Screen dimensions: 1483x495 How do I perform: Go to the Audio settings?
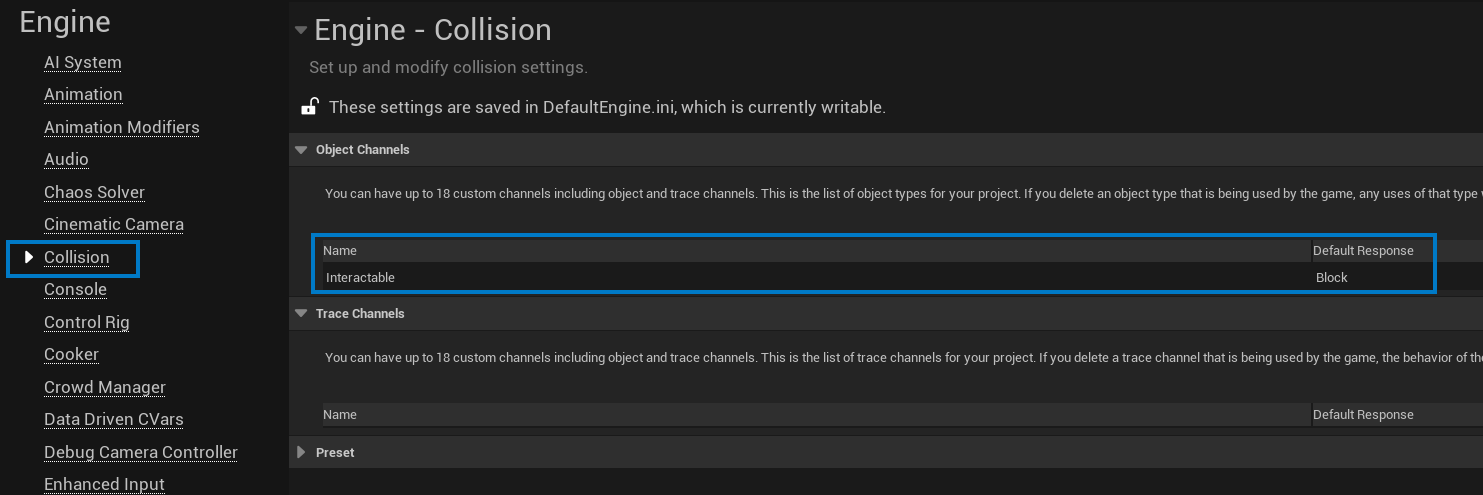click(66, 159)
